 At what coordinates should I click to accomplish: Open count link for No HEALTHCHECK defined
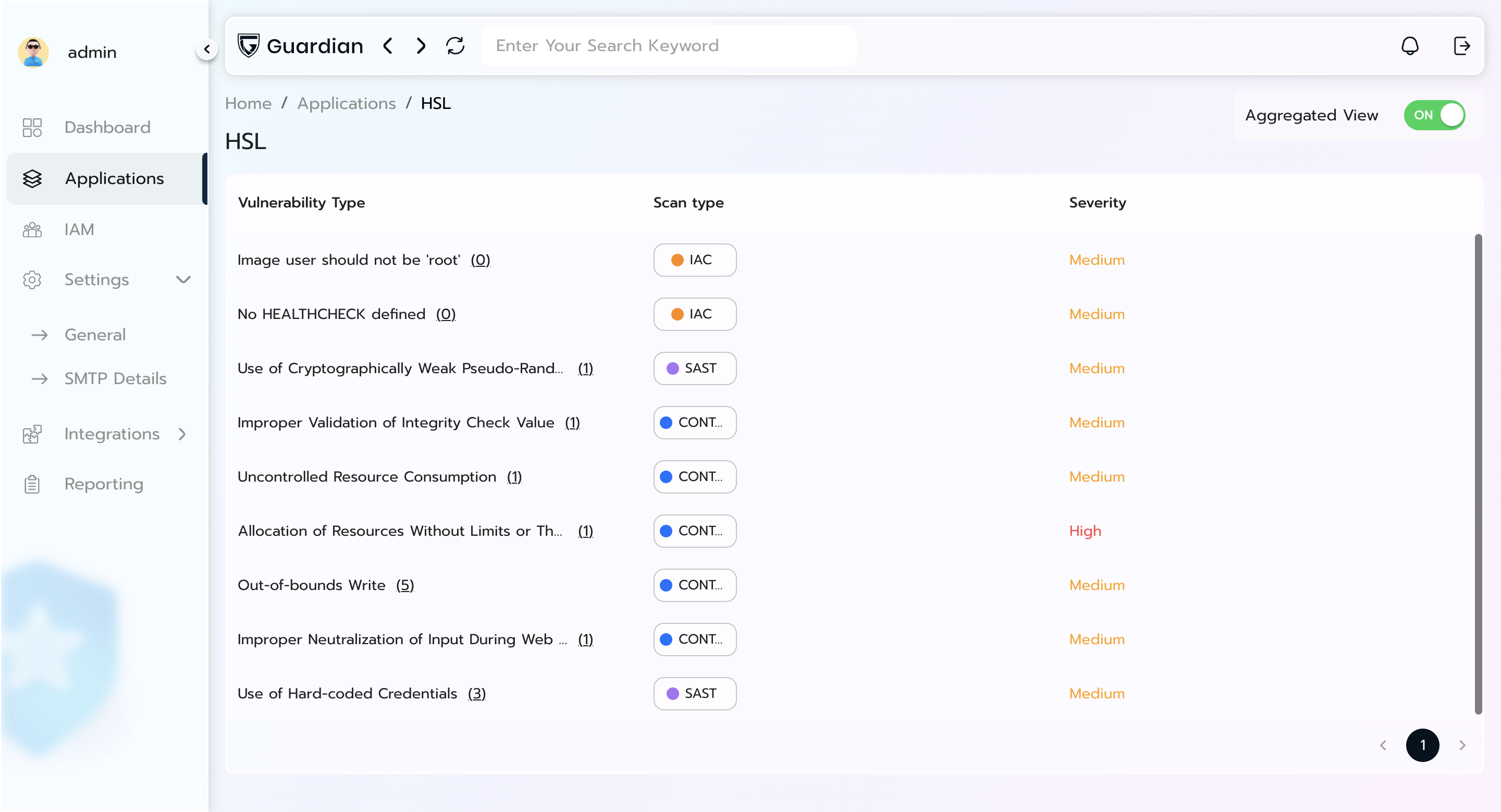coord(446,314)
